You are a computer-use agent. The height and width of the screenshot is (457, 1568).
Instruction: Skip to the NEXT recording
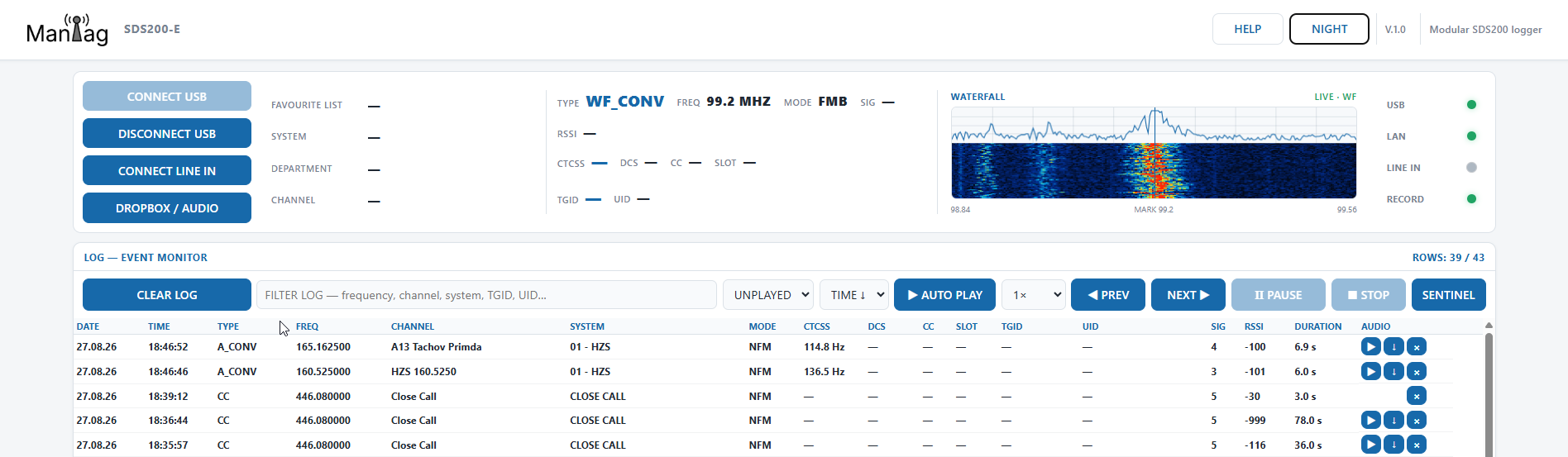pyautogui.click(x=1188, y=295)
